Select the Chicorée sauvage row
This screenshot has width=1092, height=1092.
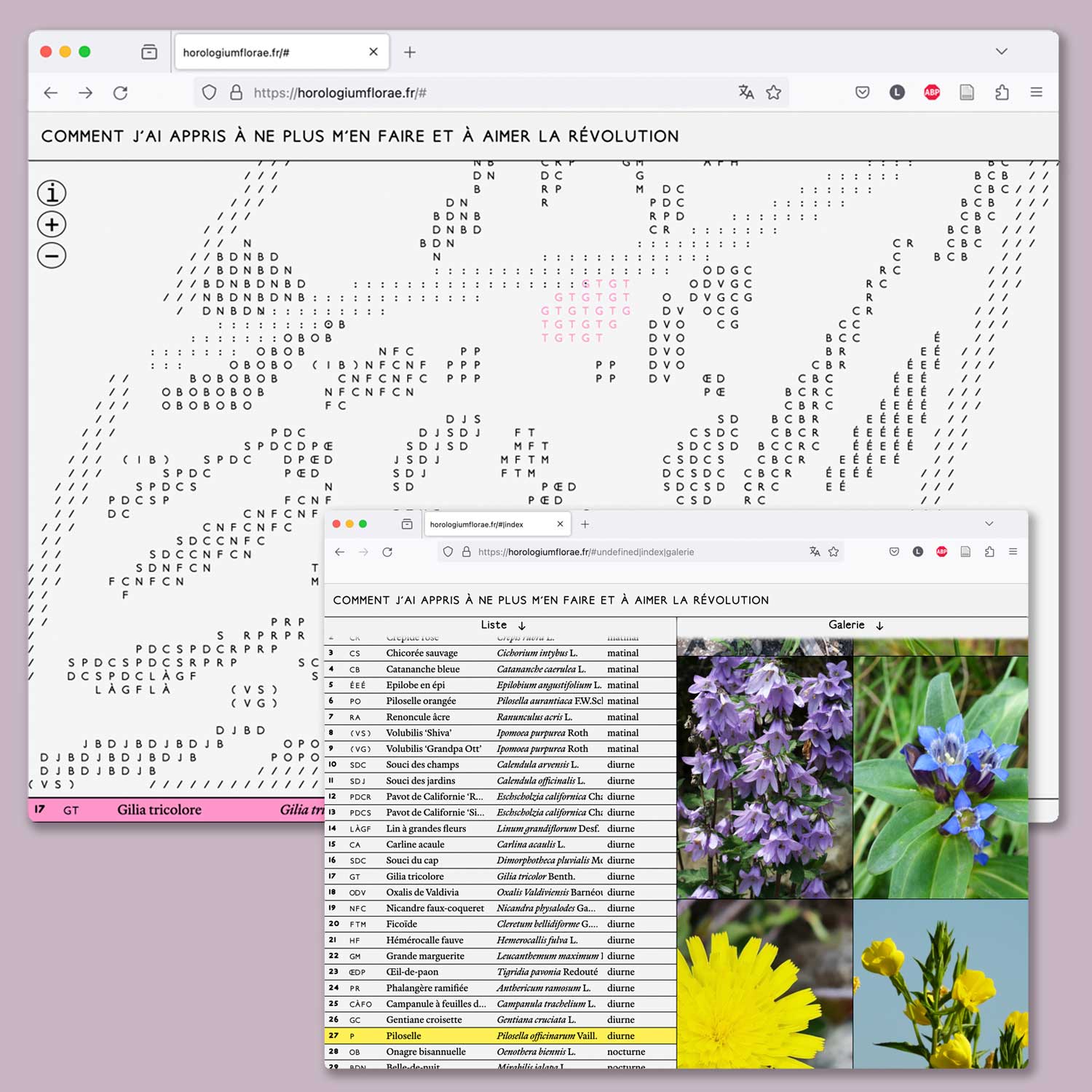point(500,653)
